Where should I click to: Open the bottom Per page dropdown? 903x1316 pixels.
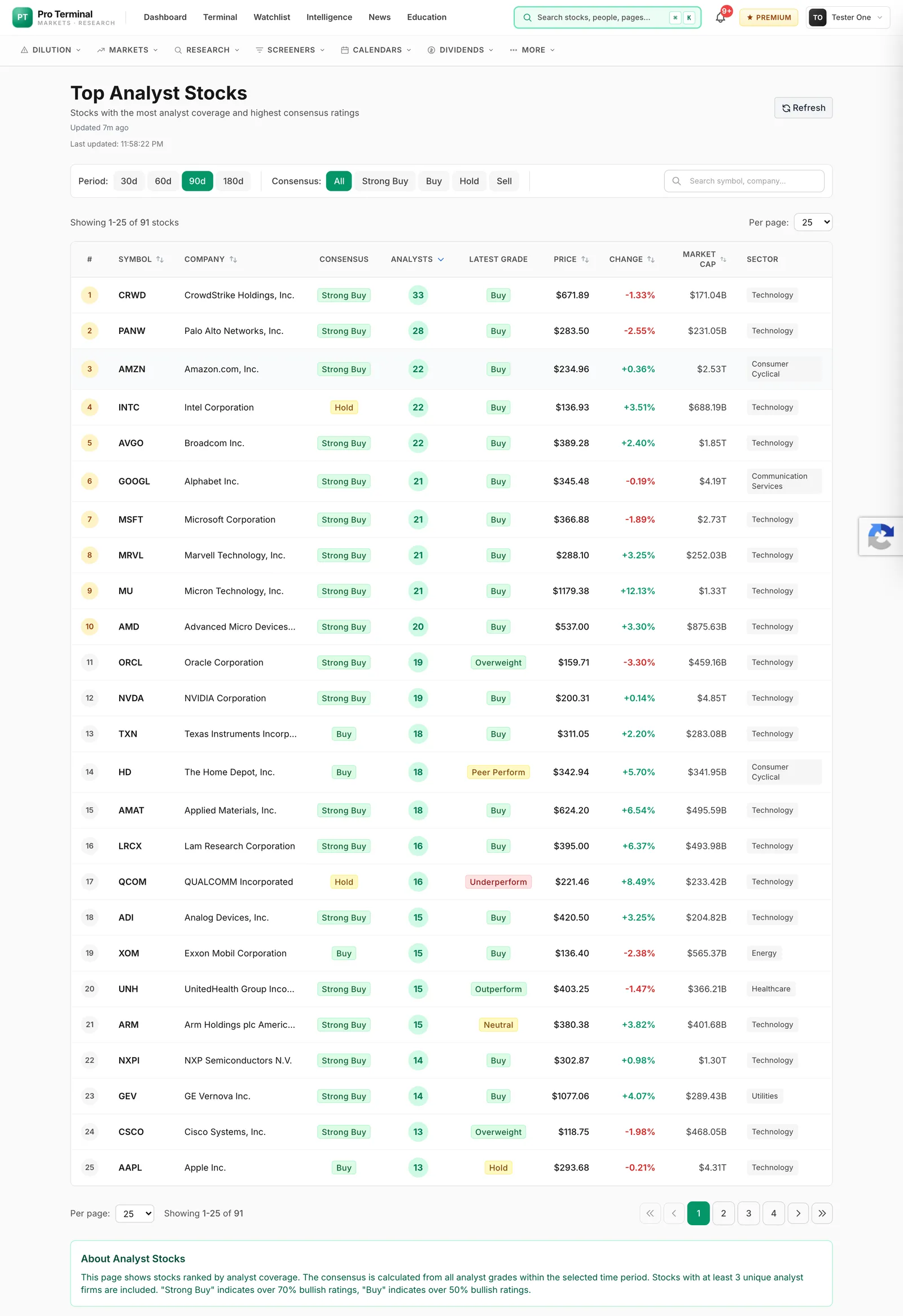coord(135,1213)
